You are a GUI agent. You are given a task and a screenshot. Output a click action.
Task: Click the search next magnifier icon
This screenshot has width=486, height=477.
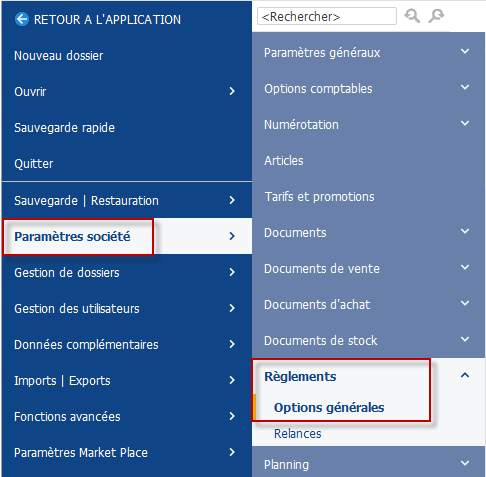[436, 16]
